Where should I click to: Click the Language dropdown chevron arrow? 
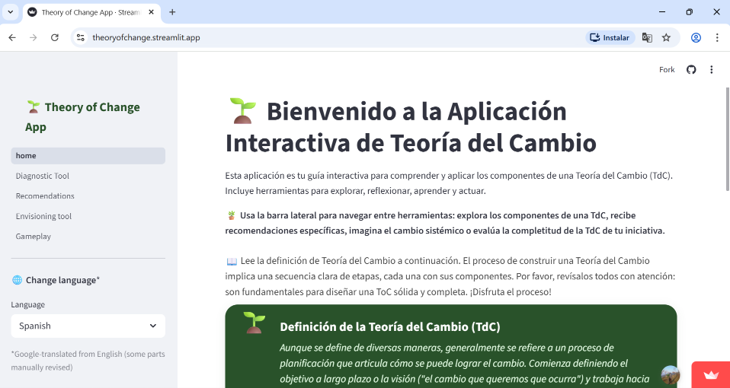[x=153, y=326]
